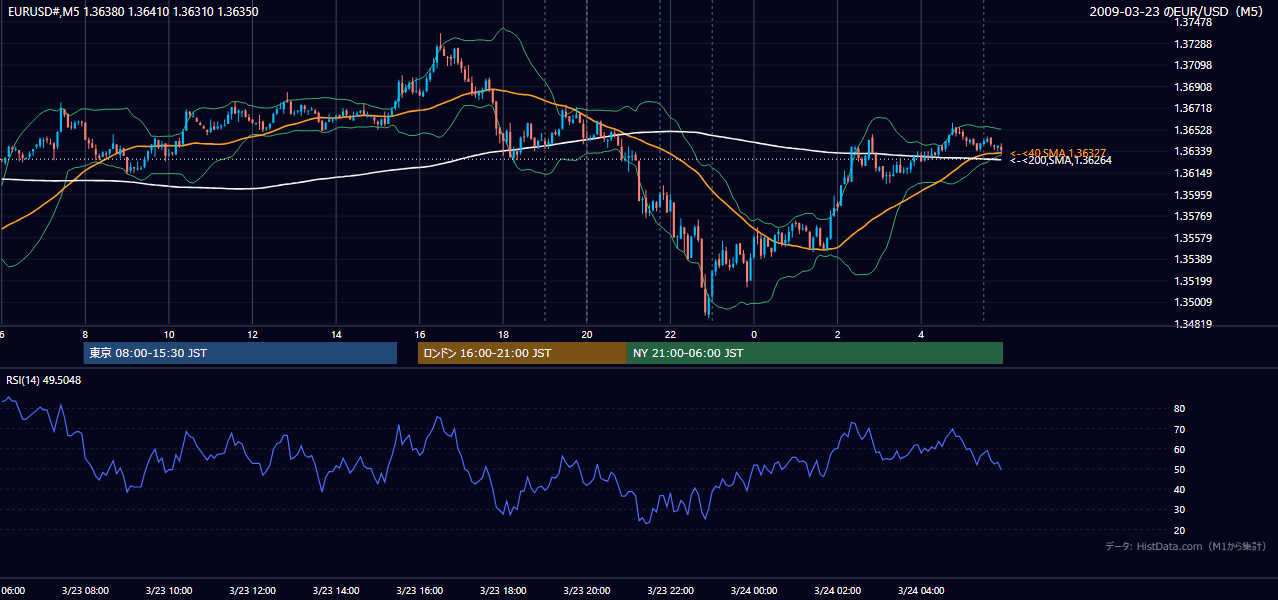Click the 3/23 10:00 bottom time label
The height and width of the screenshot is (600, 1278).
[x=169, y=591]
